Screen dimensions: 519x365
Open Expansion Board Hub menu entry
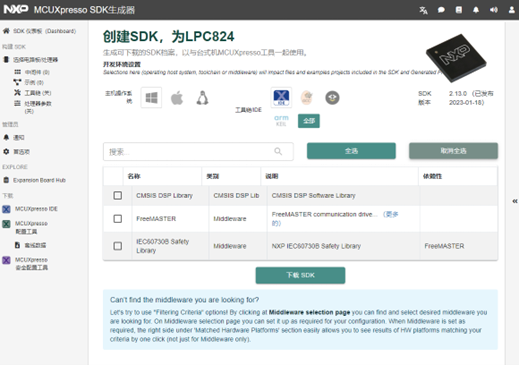click(39, 180)
